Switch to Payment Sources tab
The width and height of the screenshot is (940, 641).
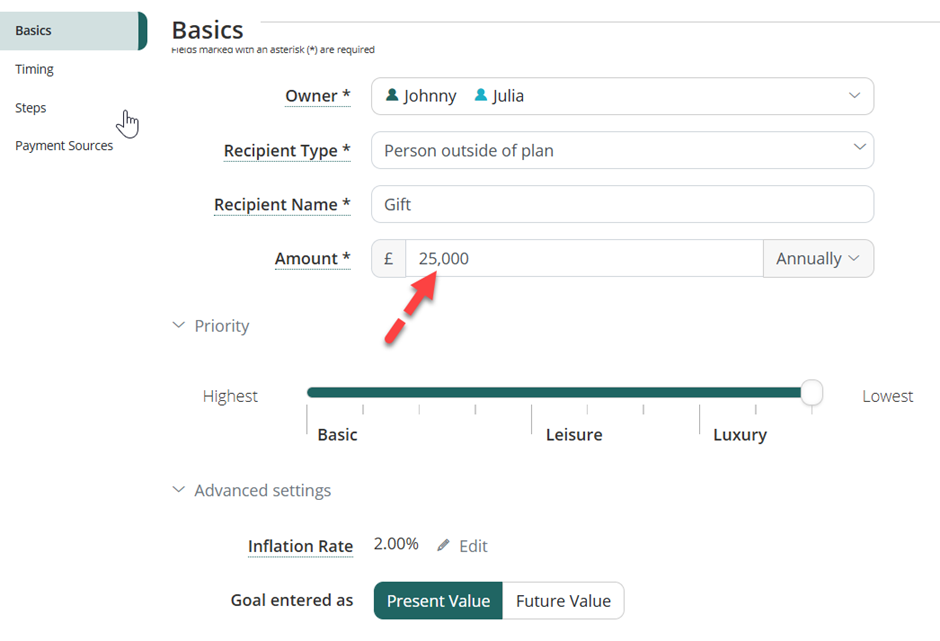(x=64, y=146)
